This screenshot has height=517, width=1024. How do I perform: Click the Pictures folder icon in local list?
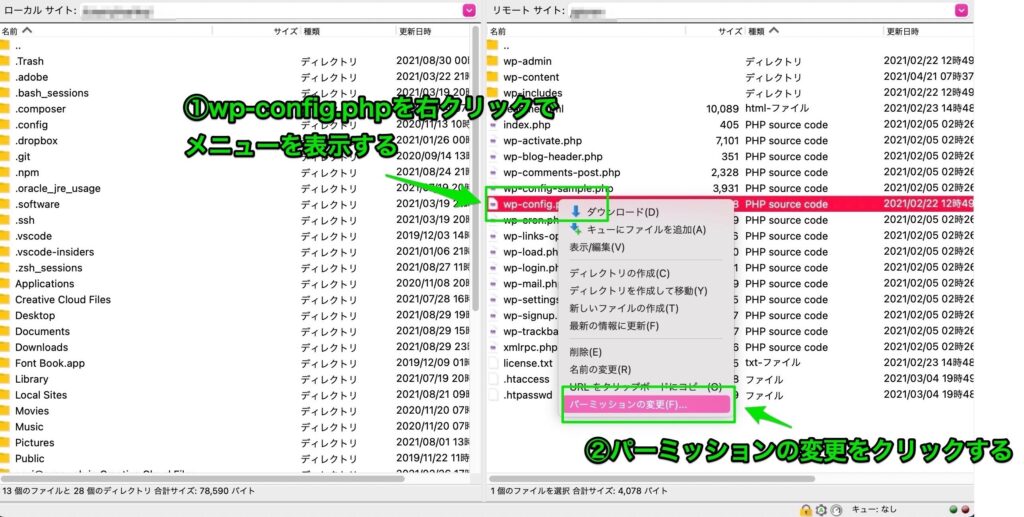click(x=5, y=443)
